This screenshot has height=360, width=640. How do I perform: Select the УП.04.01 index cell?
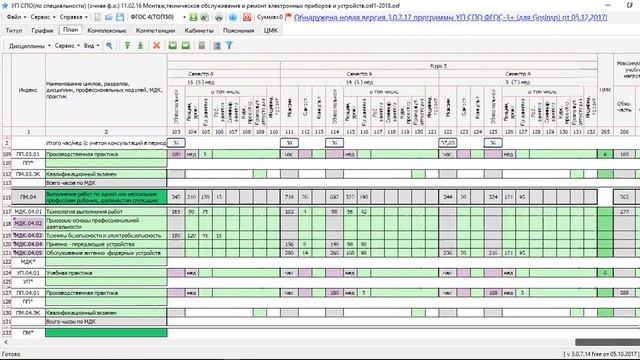28,273
